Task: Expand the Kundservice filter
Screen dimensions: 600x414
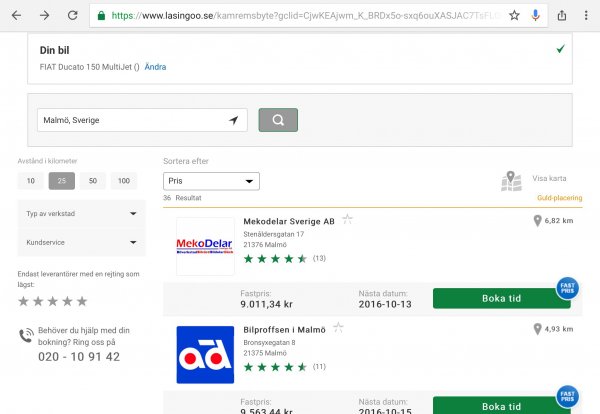Action: pos(78,241)
